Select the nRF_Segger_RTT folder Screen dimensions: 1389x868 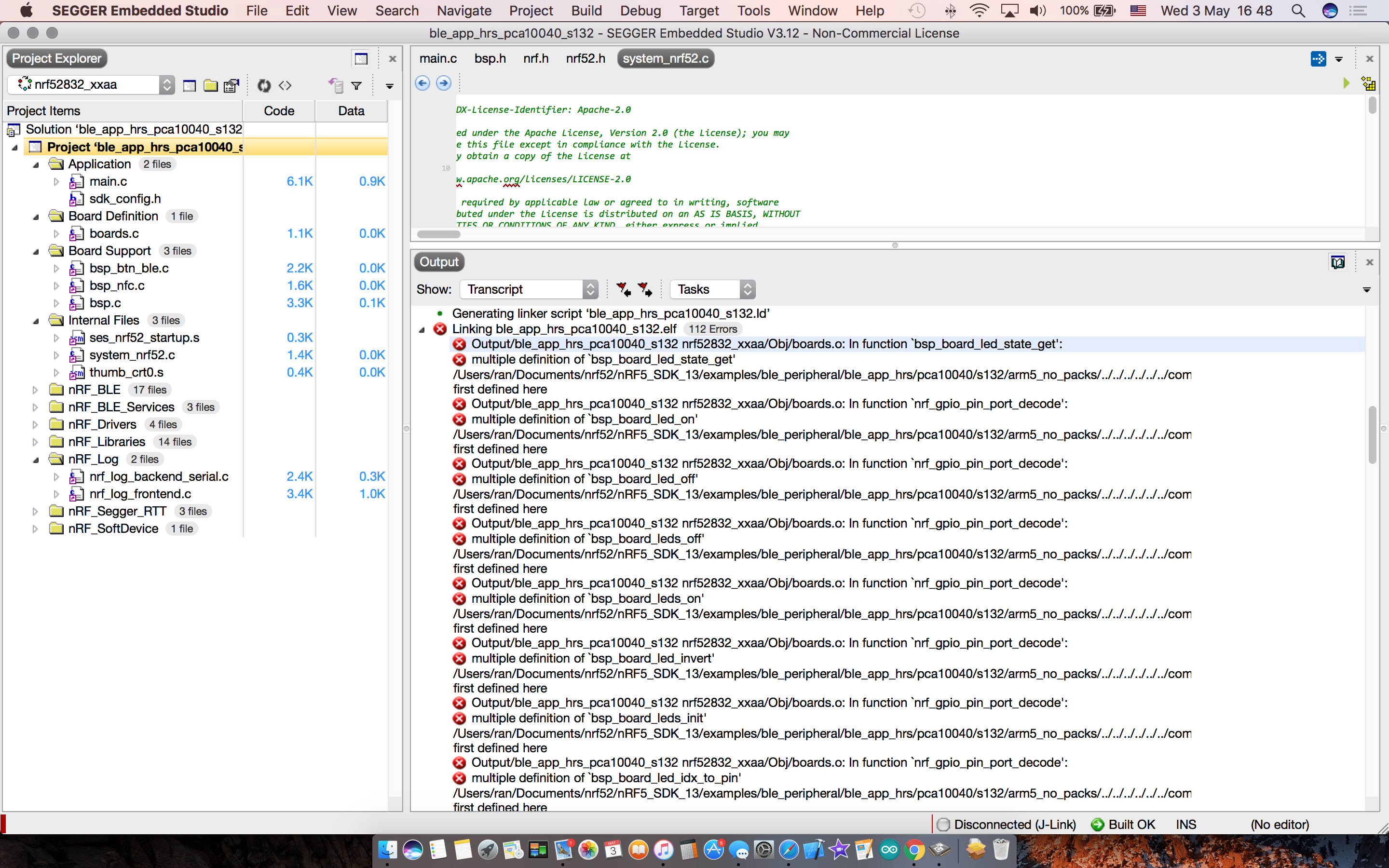(117, 511)
